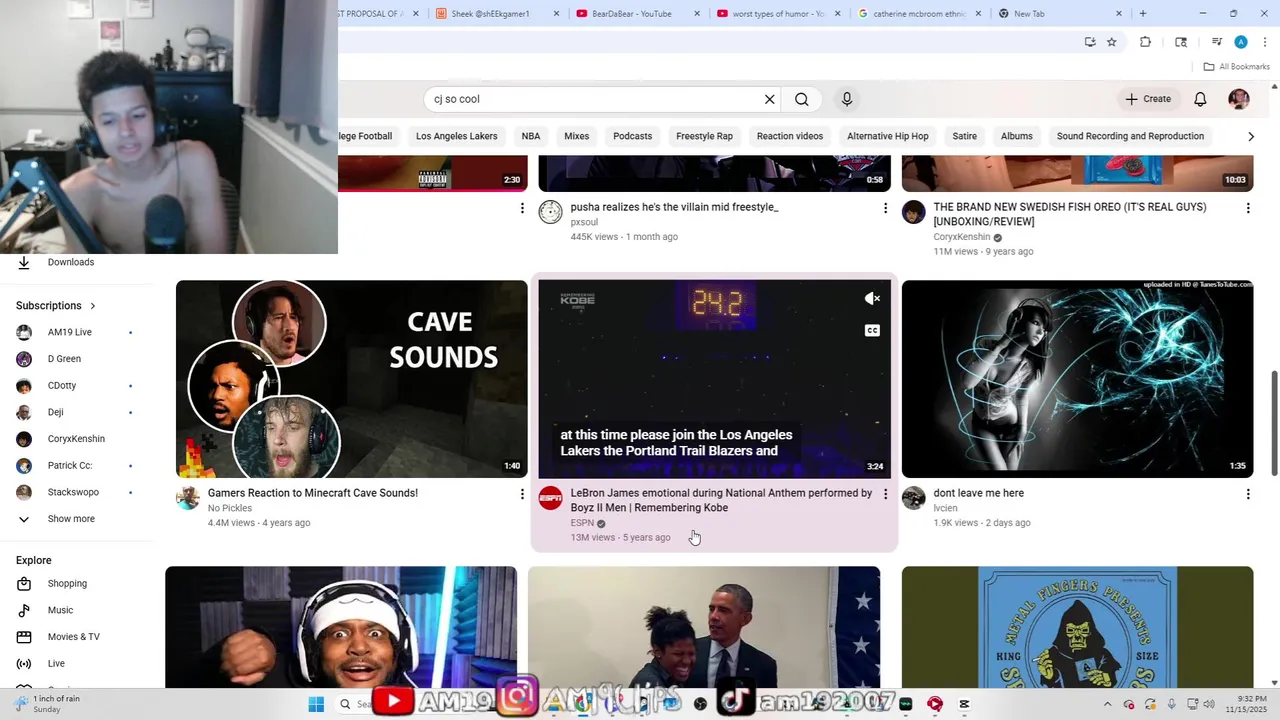This screenshot has height=720, width=1280.
Task: Clear the search box with X
Action: tap(769, 99)
